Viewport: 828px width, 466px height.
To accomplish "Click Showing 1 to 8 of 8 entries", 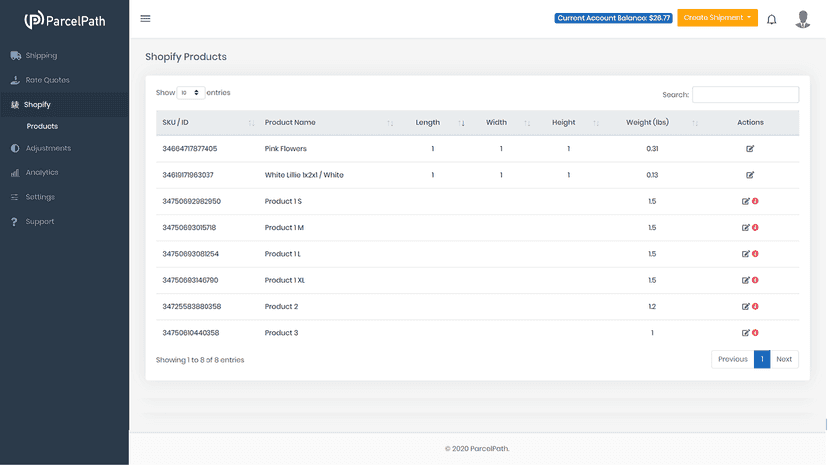I will [200, 360].
